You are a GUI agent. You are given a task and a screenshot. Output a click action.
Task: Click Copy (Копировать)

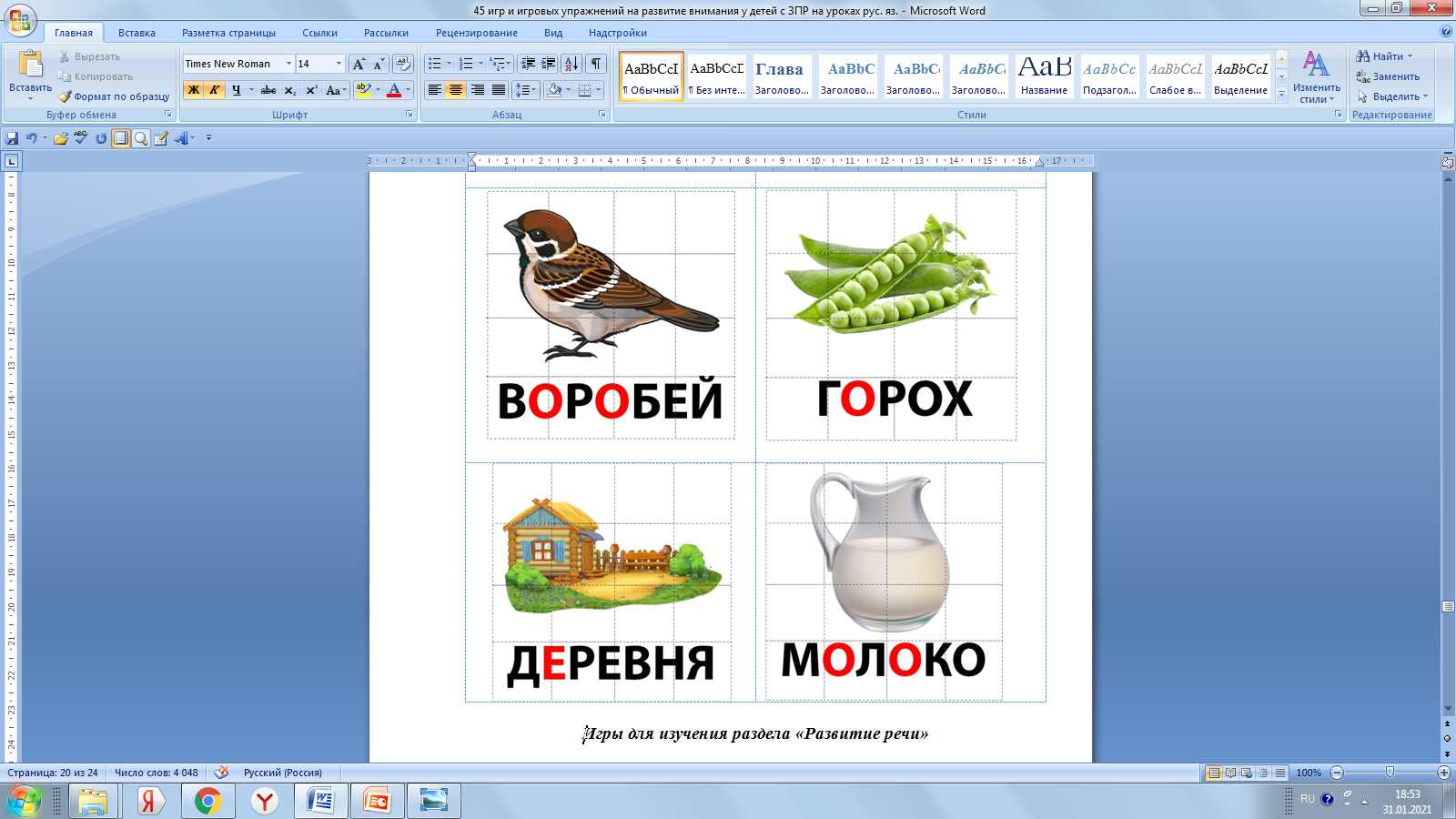(96, 76)
